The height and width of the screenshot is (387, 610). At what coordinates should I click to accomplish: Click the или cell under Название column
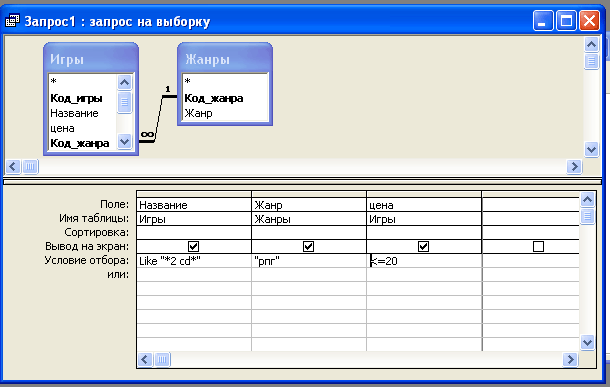[194, 275]
